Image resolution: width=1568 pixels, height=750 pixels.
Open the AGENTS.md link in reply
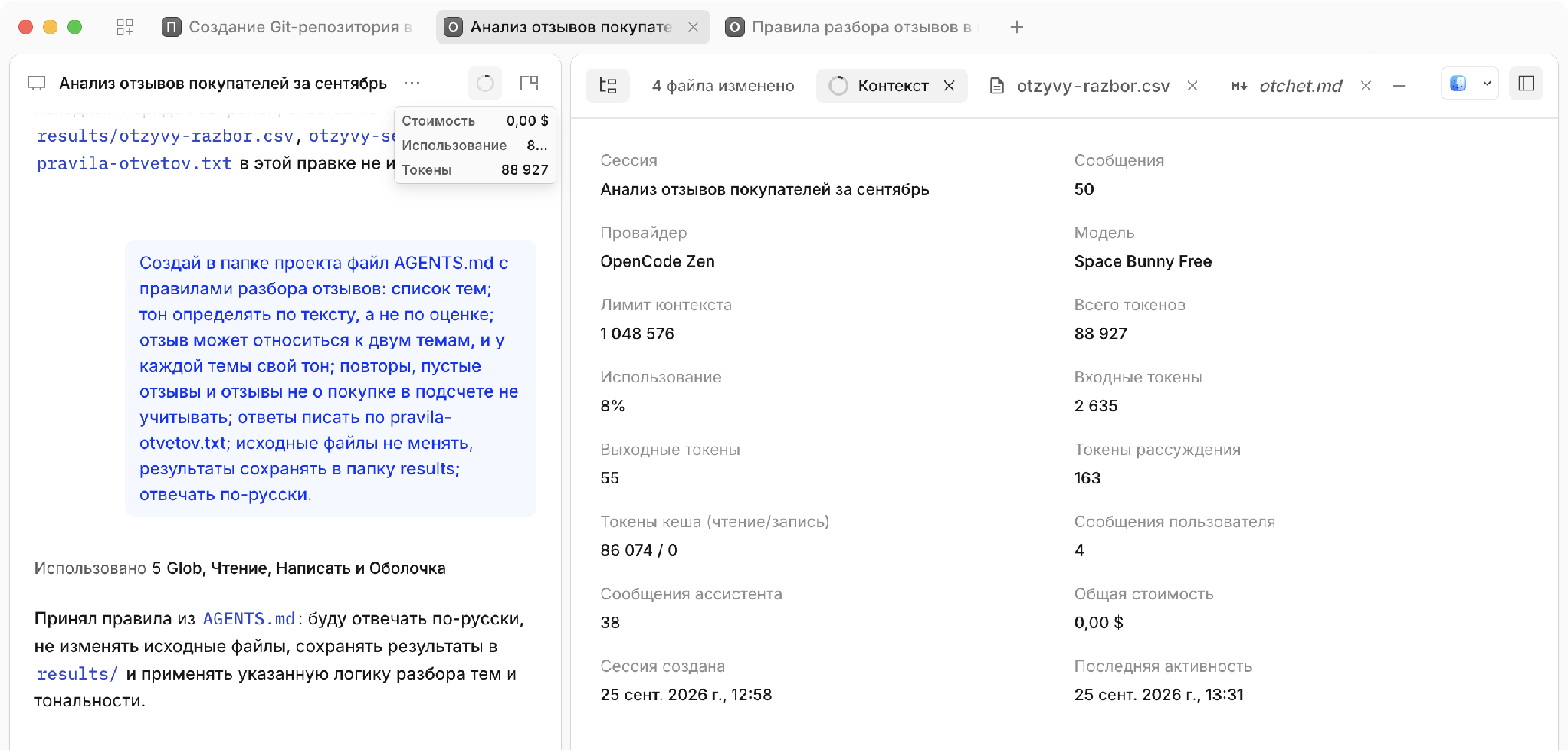point(249,619)
